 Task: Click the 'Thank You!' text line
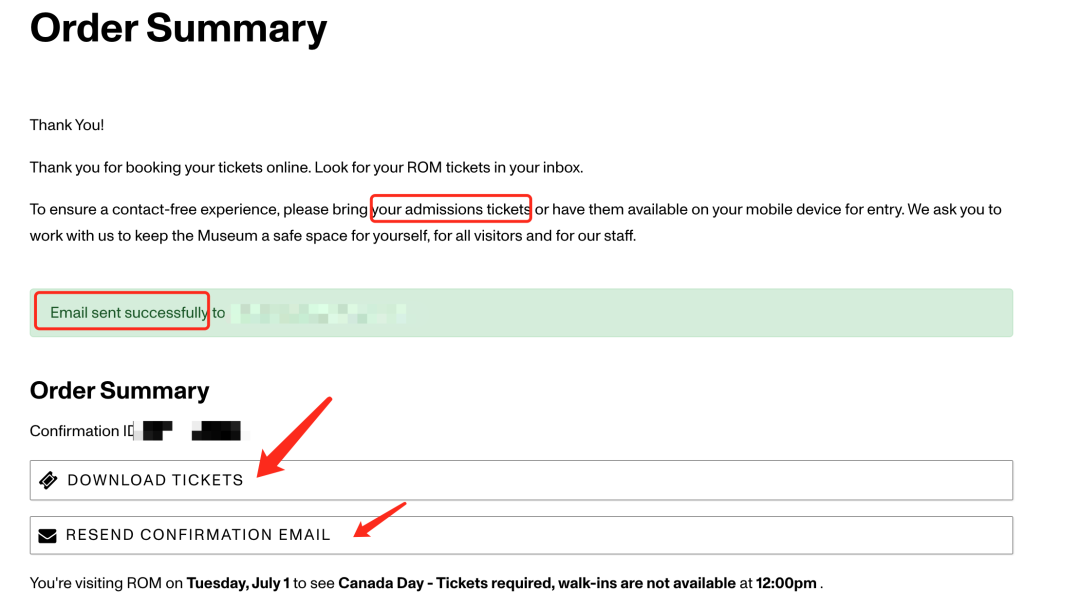(67, 125)
